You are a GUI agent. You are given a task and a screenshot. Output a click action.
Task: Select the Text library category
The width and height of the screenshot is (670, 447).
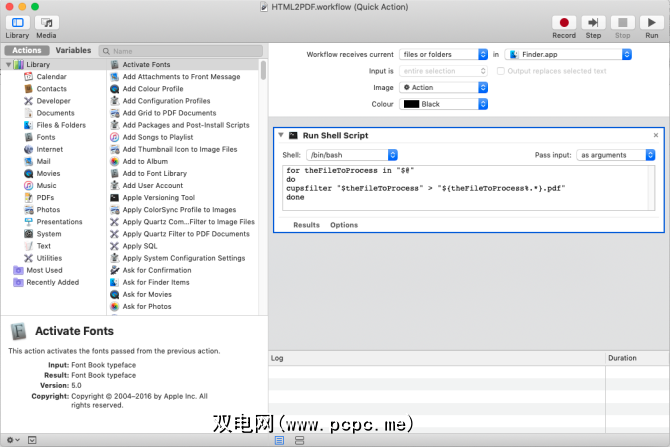click(x=43, y=246)
